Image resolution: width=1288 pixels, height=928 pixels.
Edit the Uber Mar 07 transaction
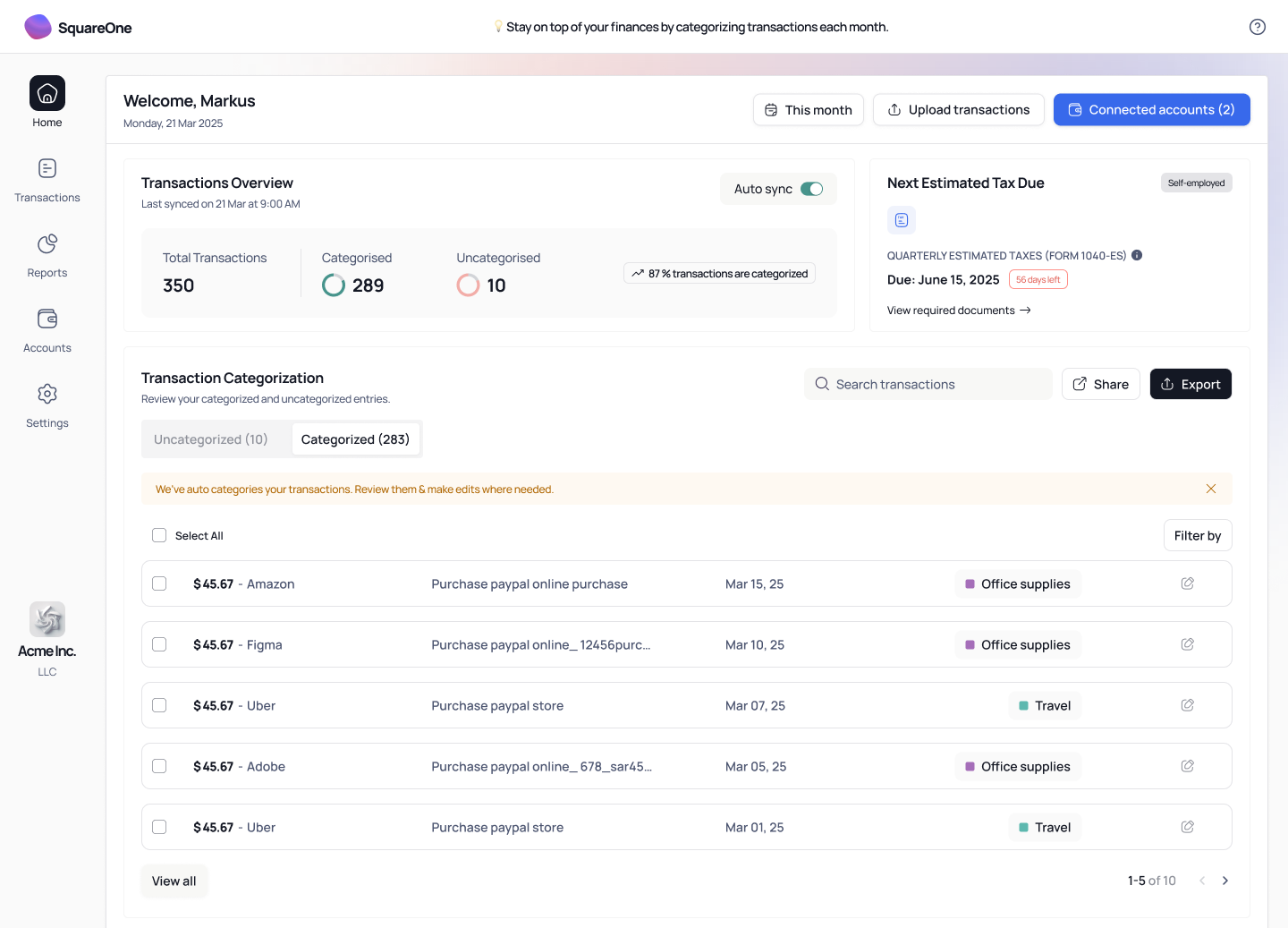1188,705
